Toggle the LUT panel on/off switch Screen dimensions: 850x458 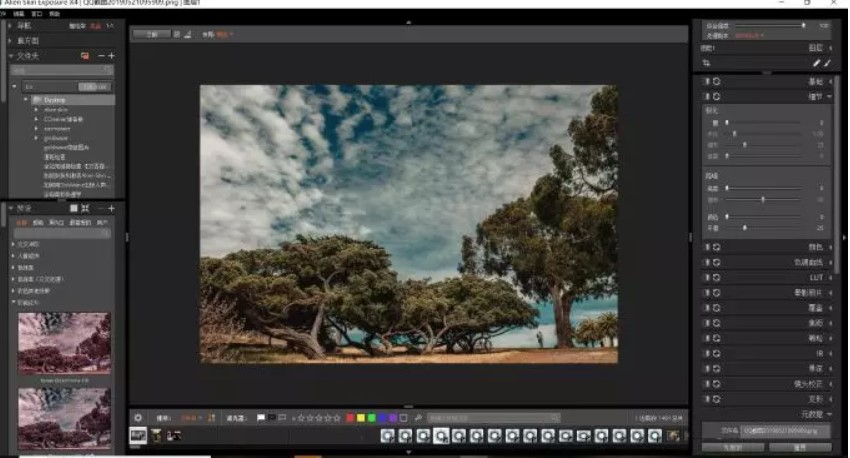pos(706,276)
